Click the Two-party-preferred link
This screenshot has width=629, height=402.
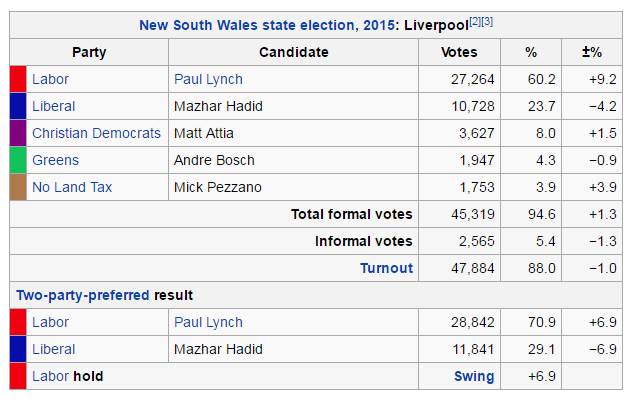(x=83, y=295)
